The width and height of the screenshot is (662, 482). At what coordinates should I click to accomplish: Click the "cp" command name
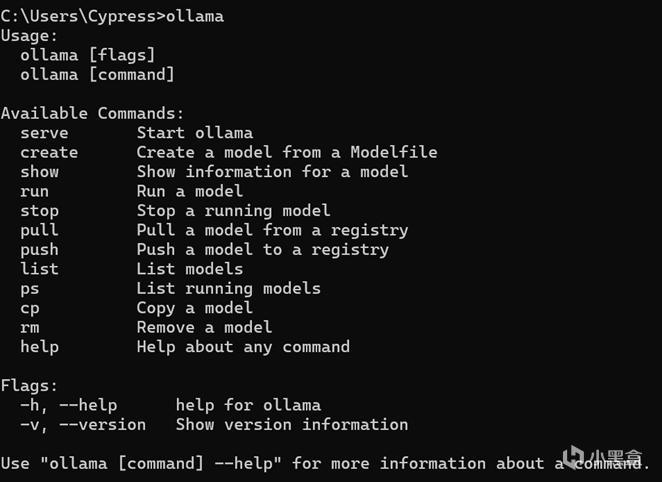point(29,308)
